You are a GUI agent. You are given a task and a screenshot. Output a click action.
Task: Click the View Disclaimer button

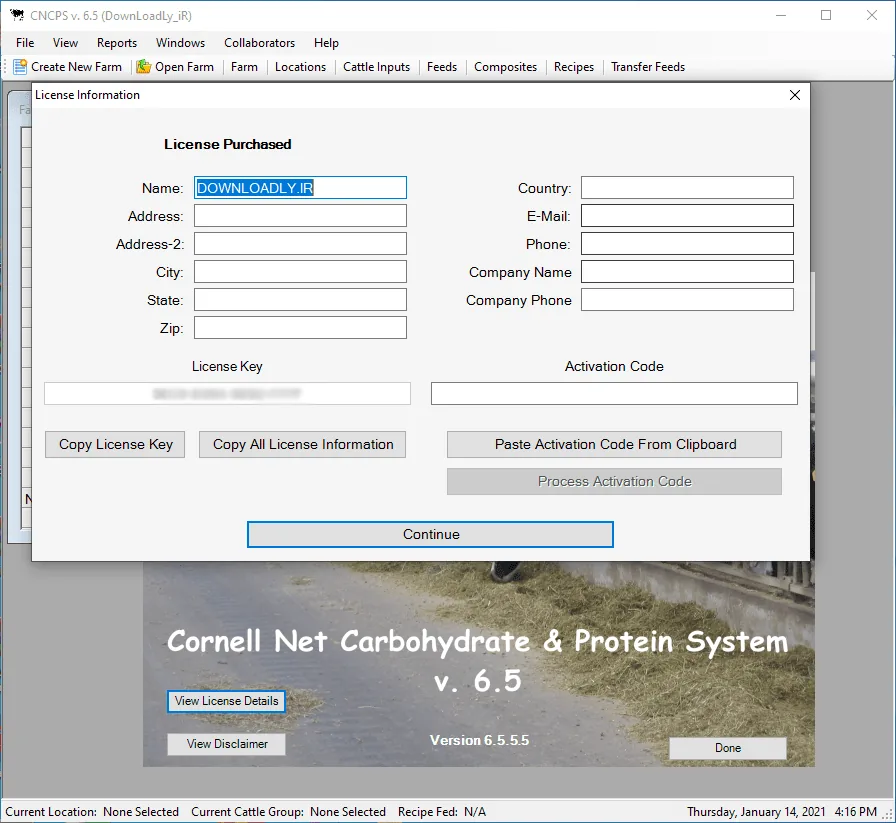point(227,744)
